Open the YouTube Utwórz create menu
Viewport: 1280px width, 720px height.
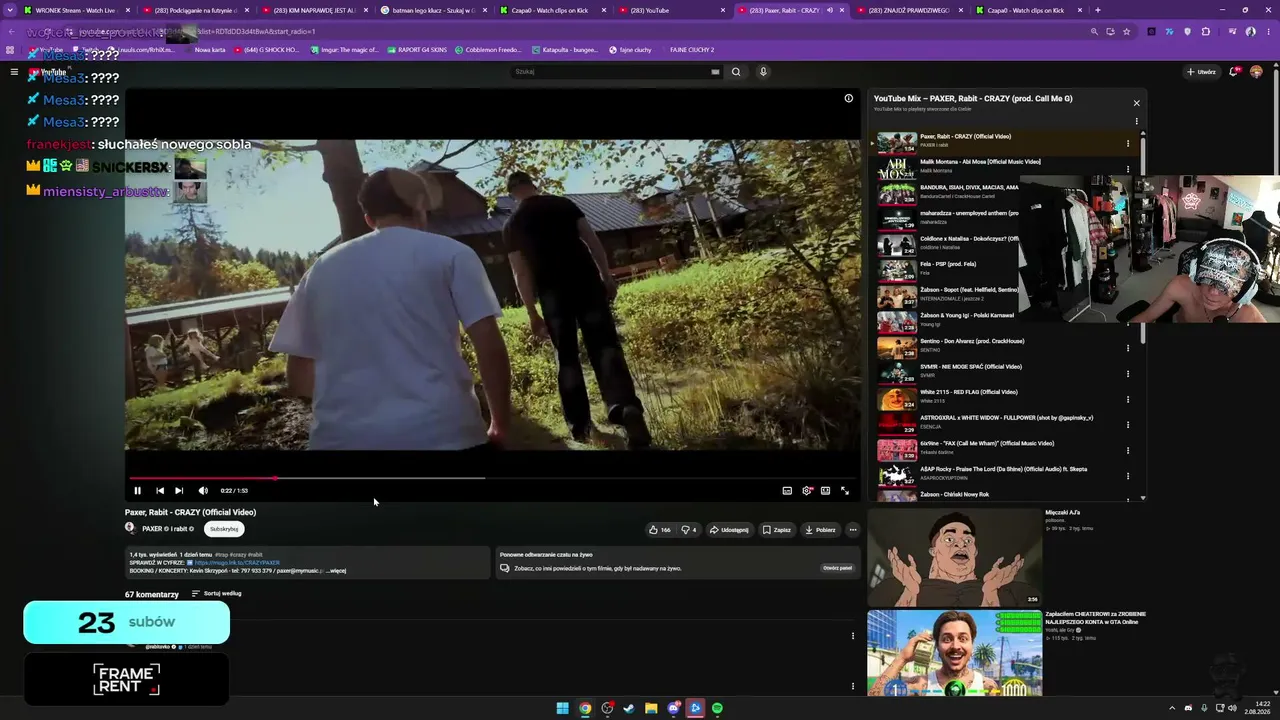pyautogui.click(x=1201, y=72)
